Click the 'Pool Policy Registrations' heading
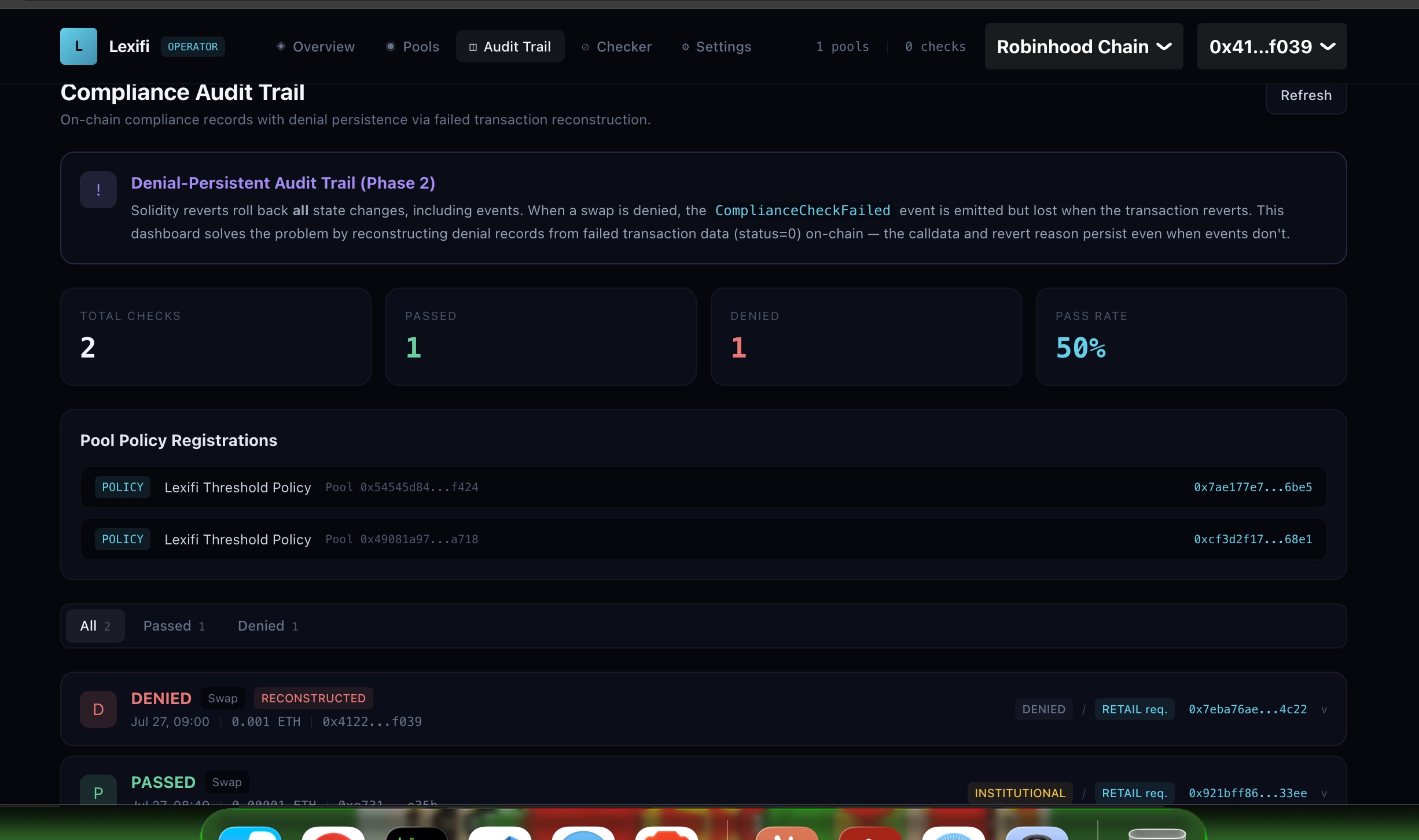The width and height of the screenshot is (1419, 840). pyautogui.click(x=179, y=440)
